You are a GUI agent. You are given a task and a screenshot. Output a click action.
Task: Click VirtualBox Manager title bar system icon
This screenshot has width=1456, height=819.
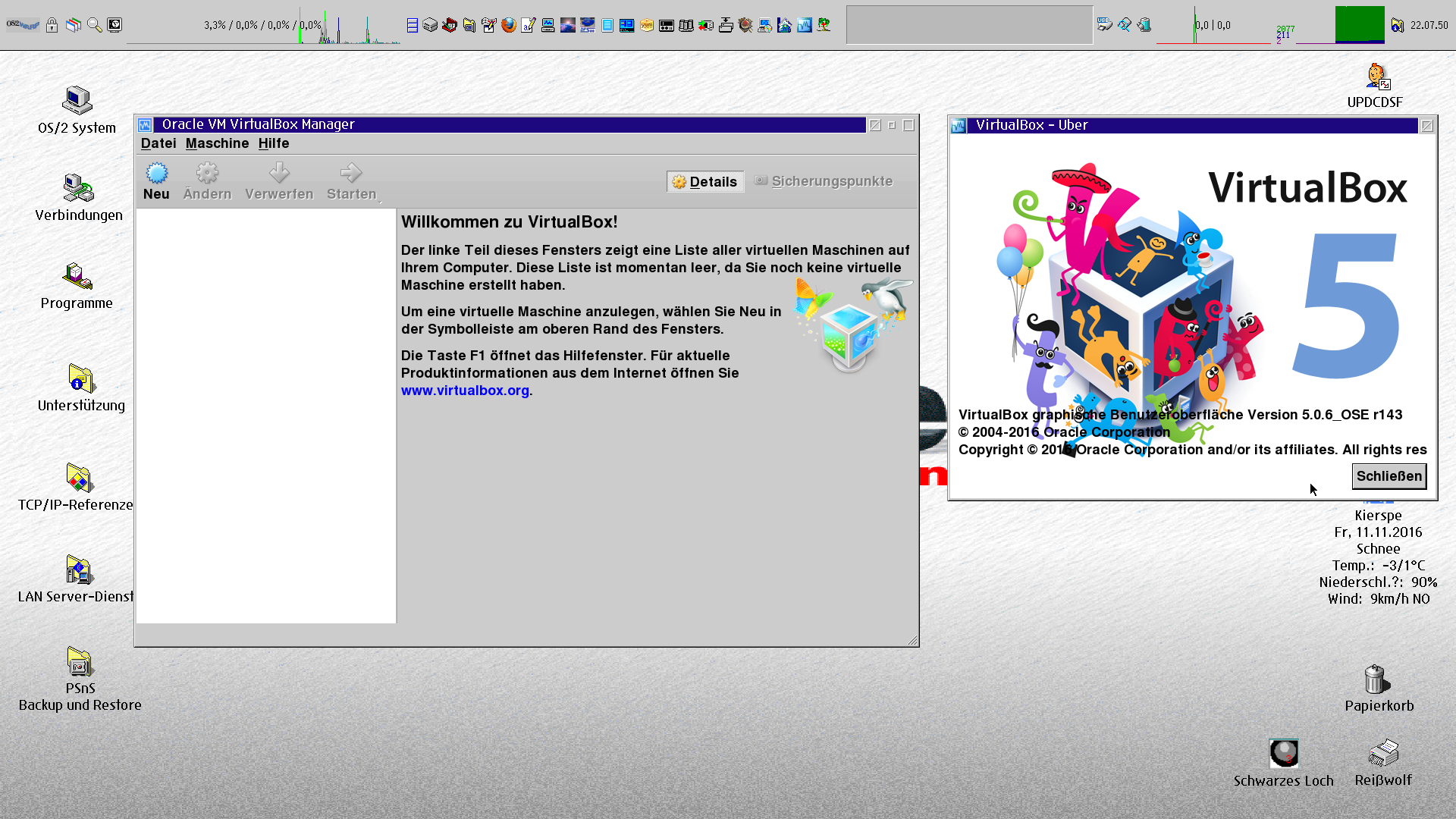145,125
